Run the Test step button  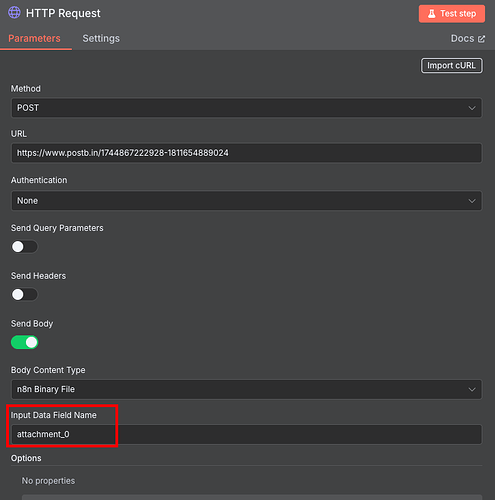point(452,14)
